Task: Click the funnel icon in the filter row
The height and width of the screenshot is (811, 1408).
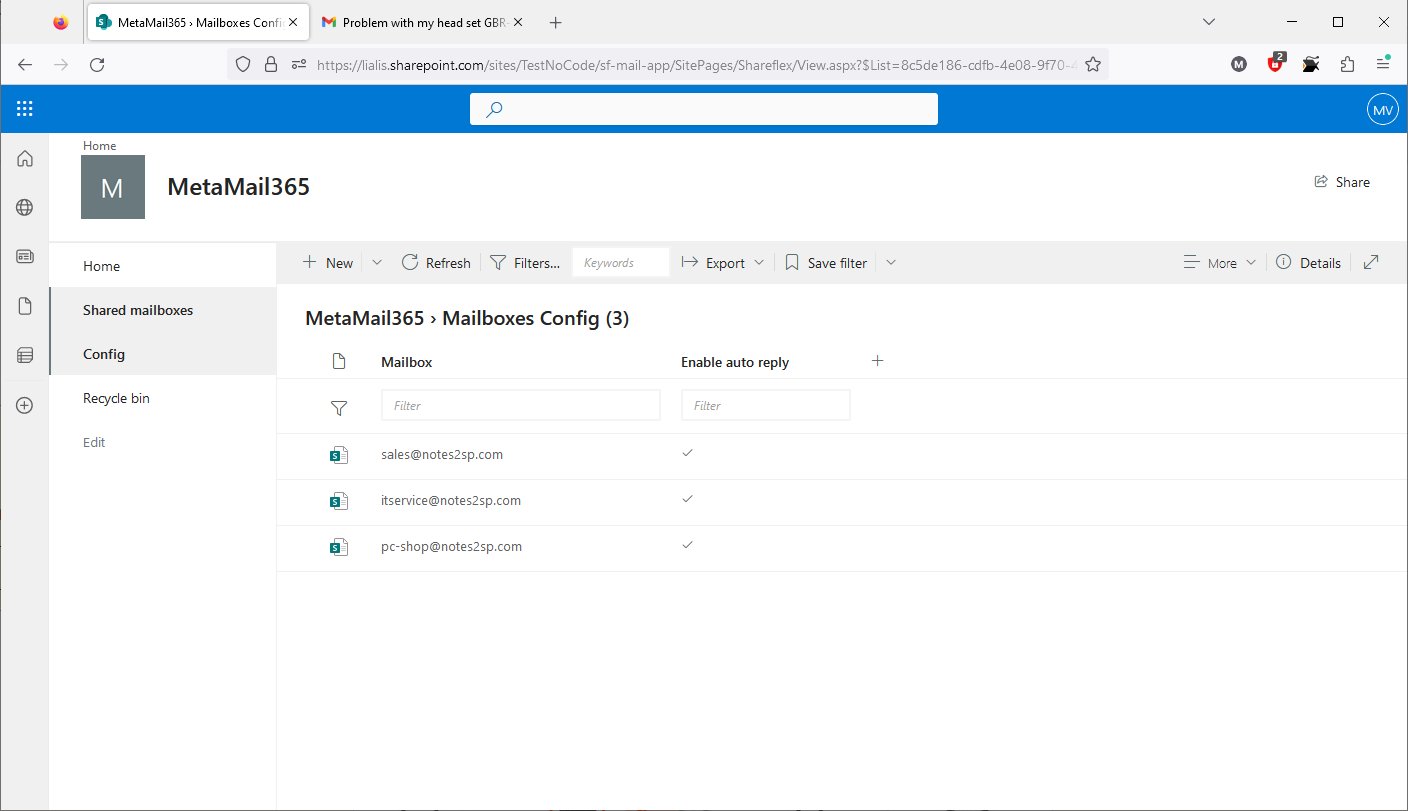Action: [x=339, y=407]
